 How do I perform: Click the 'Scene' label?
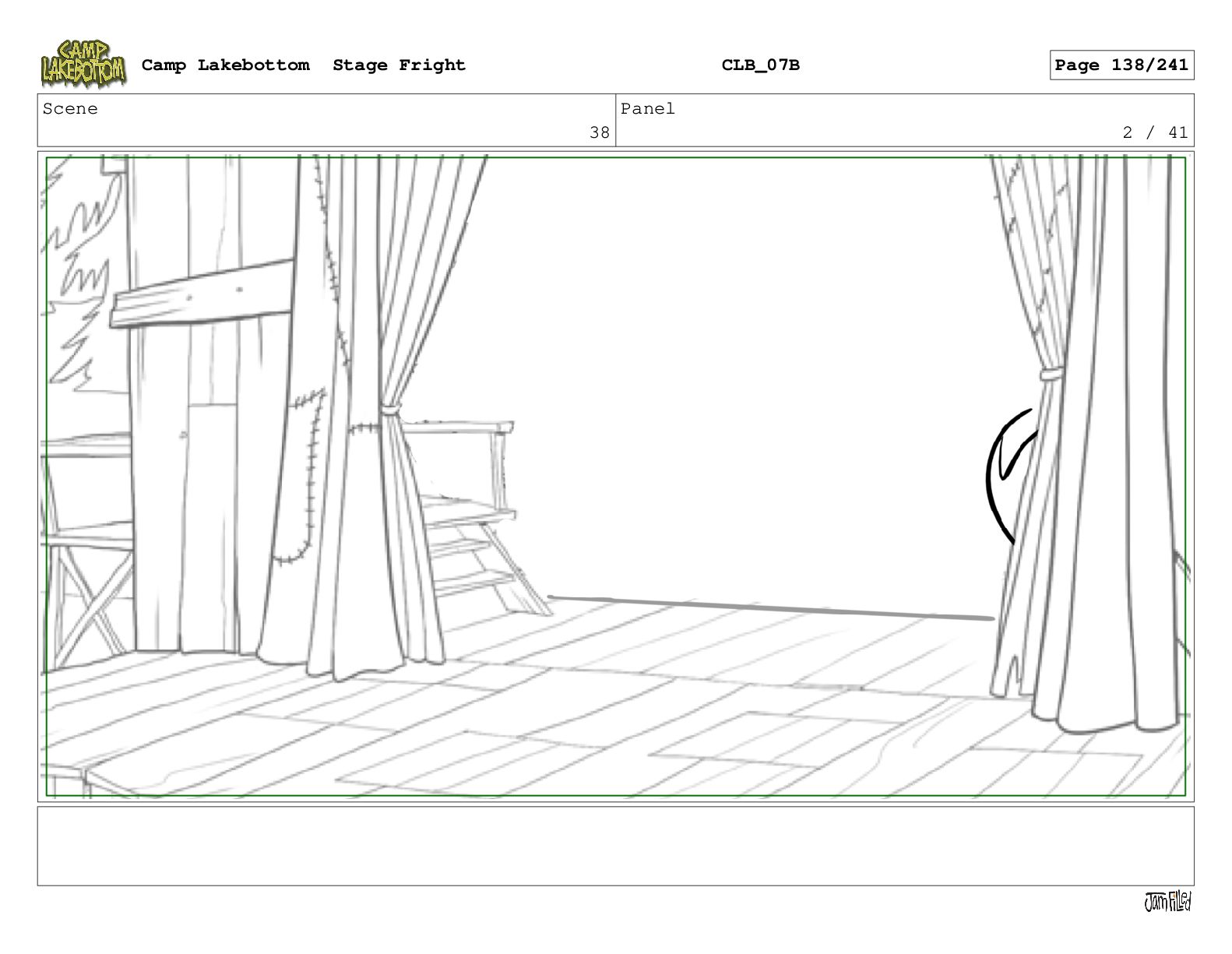click(70, 109)
